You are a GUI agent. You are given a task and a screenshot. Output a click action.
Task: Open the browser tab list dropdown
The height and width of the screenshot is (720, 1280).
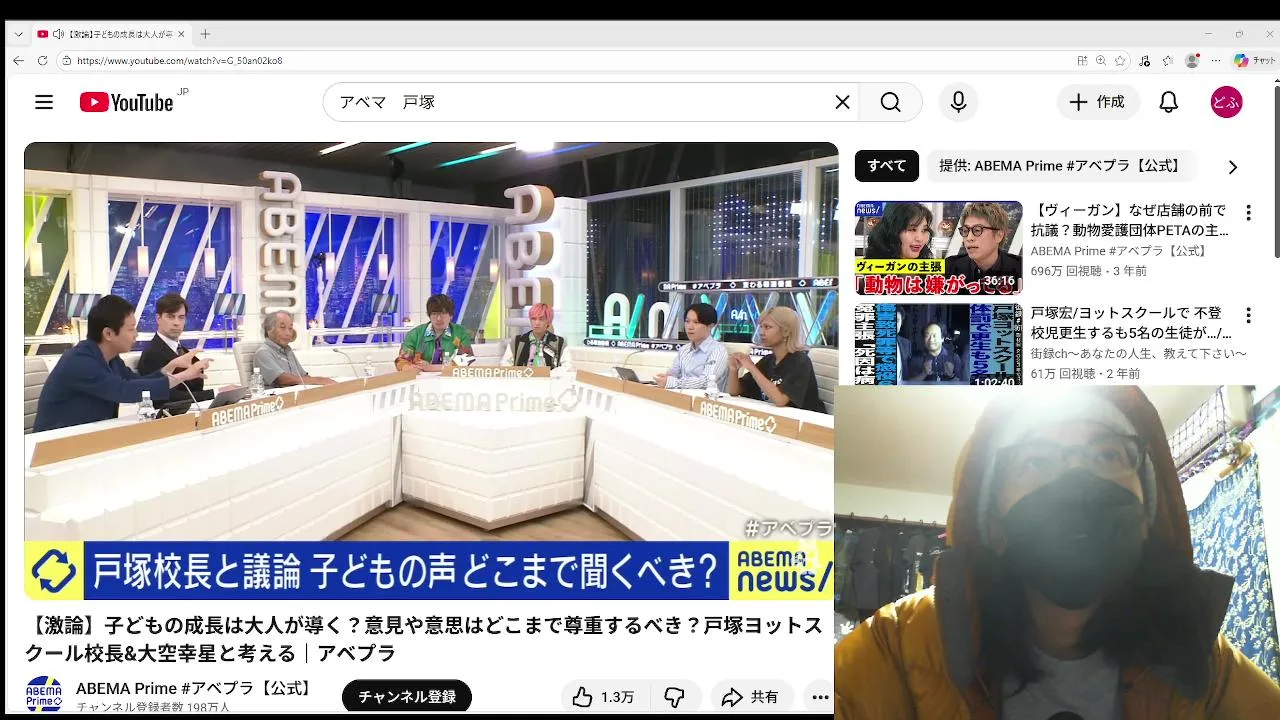tap(18, 34)
